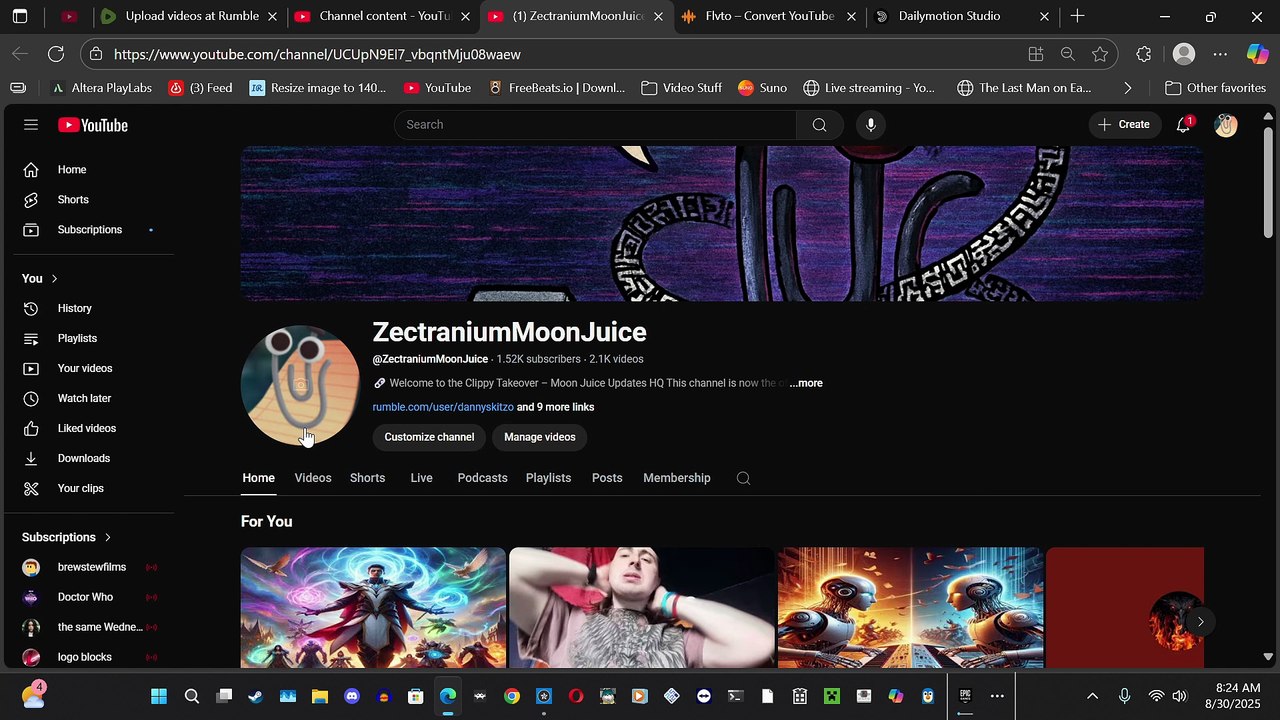This screenshot has height=720, width=1280.
Task: Open the YouTube guide hamburger menu
Action: 31,125
